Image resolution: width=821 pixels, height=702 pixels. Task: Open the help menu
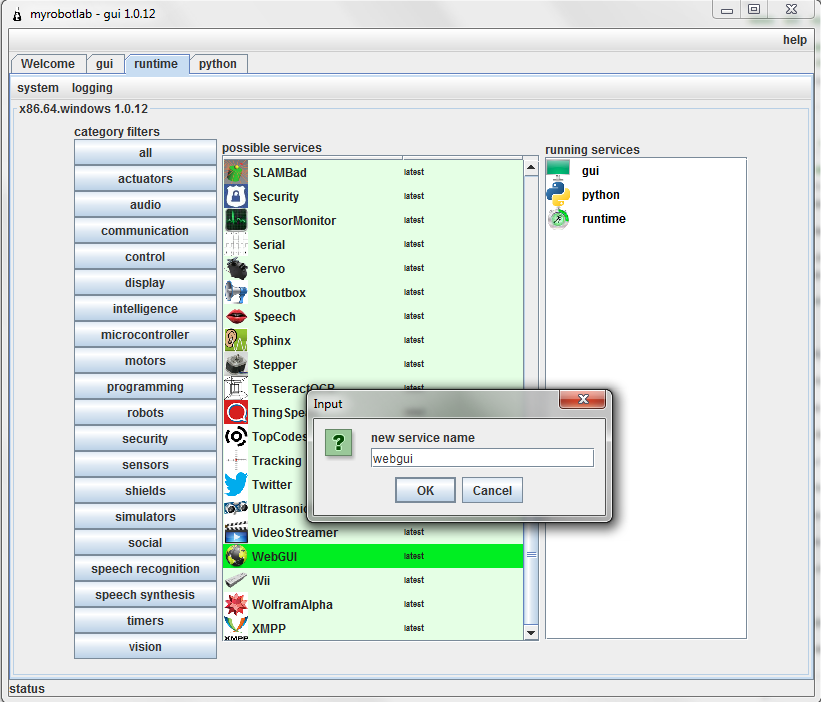(x=795, y=40)
